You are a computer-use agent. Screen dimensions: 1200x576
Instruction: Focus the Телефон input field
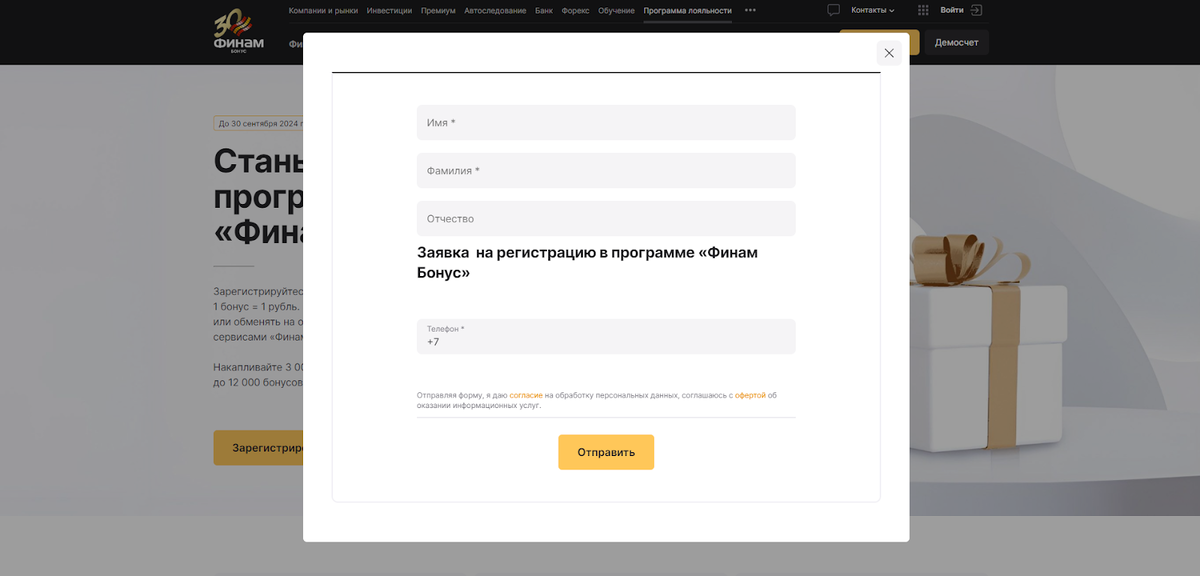606,336
